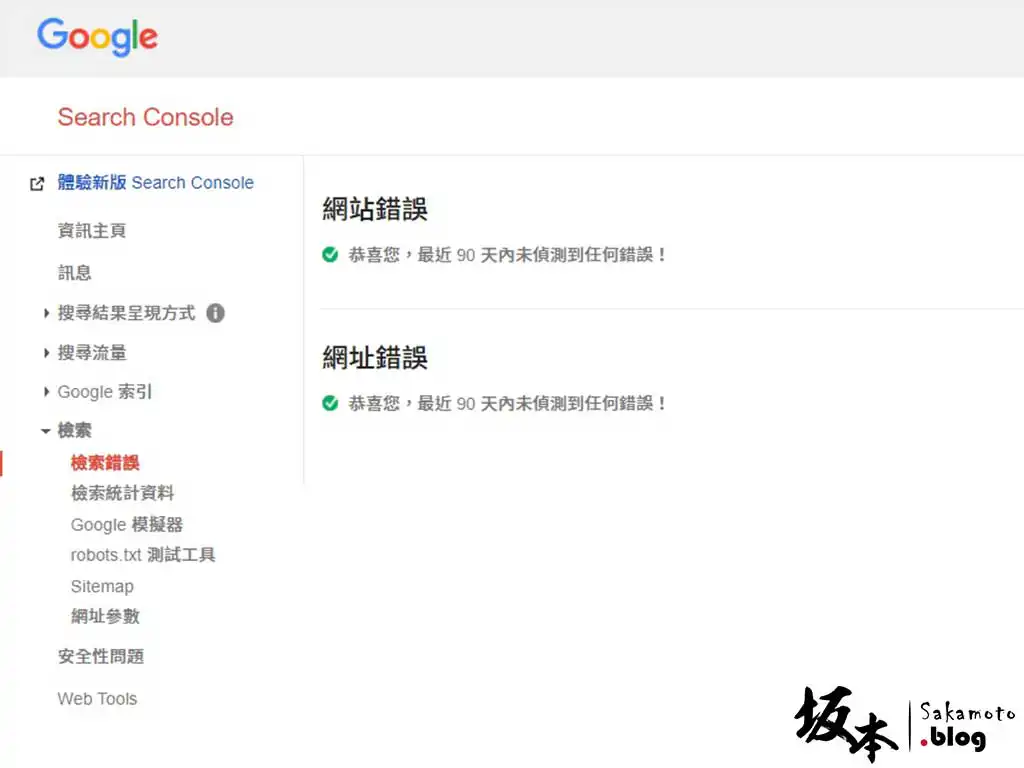Open 資訊主頁 from the sidebar
The height and width of the screenshot is (768, 1024).
coord(91,230)
